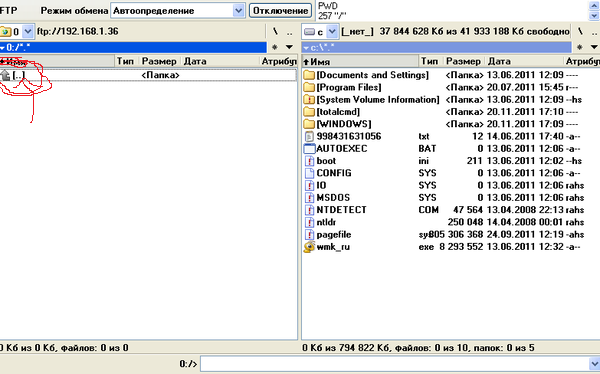Select the pagefile sys file icon
The width and height of the screenshot is (600, 374).
point(309,235)
